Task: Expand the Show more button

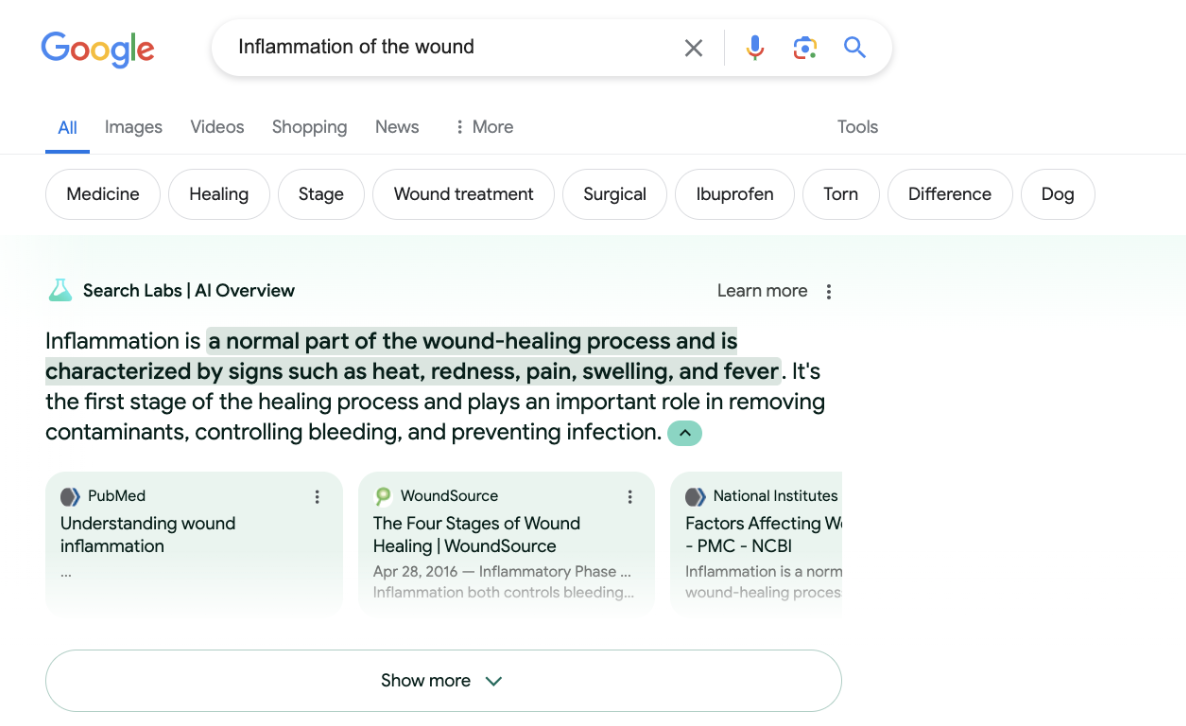Action: point(443,681)
